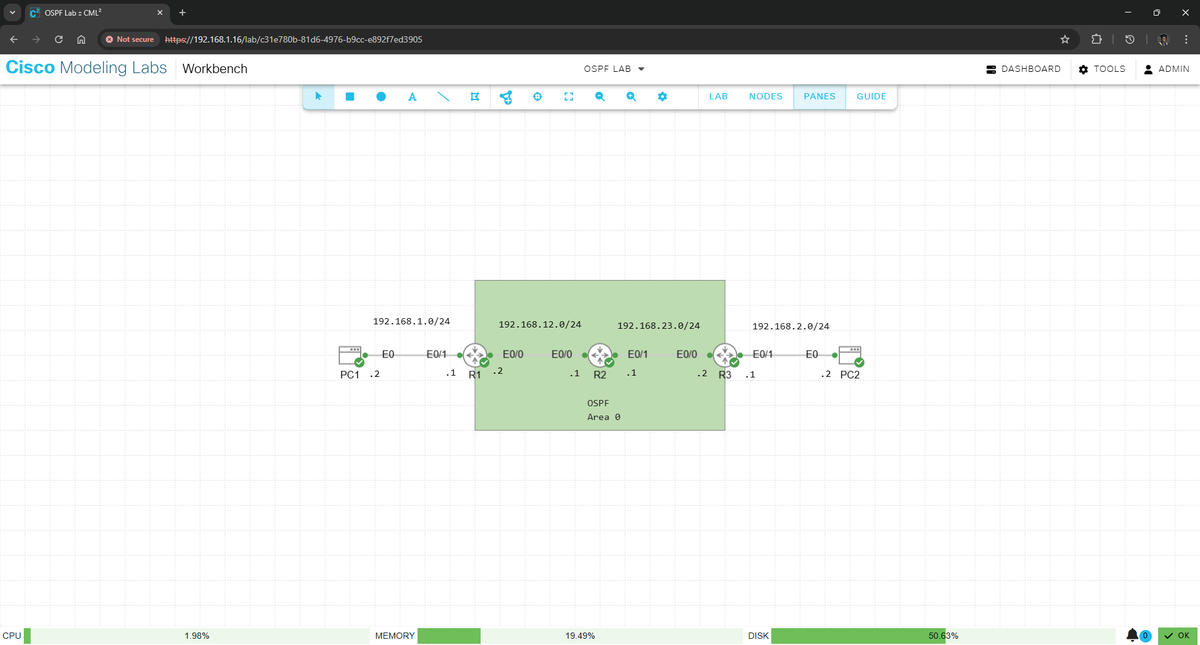Click the fit-to-screen icon
This screenshot has width=1200, height=645.
(x=568, y=97)
